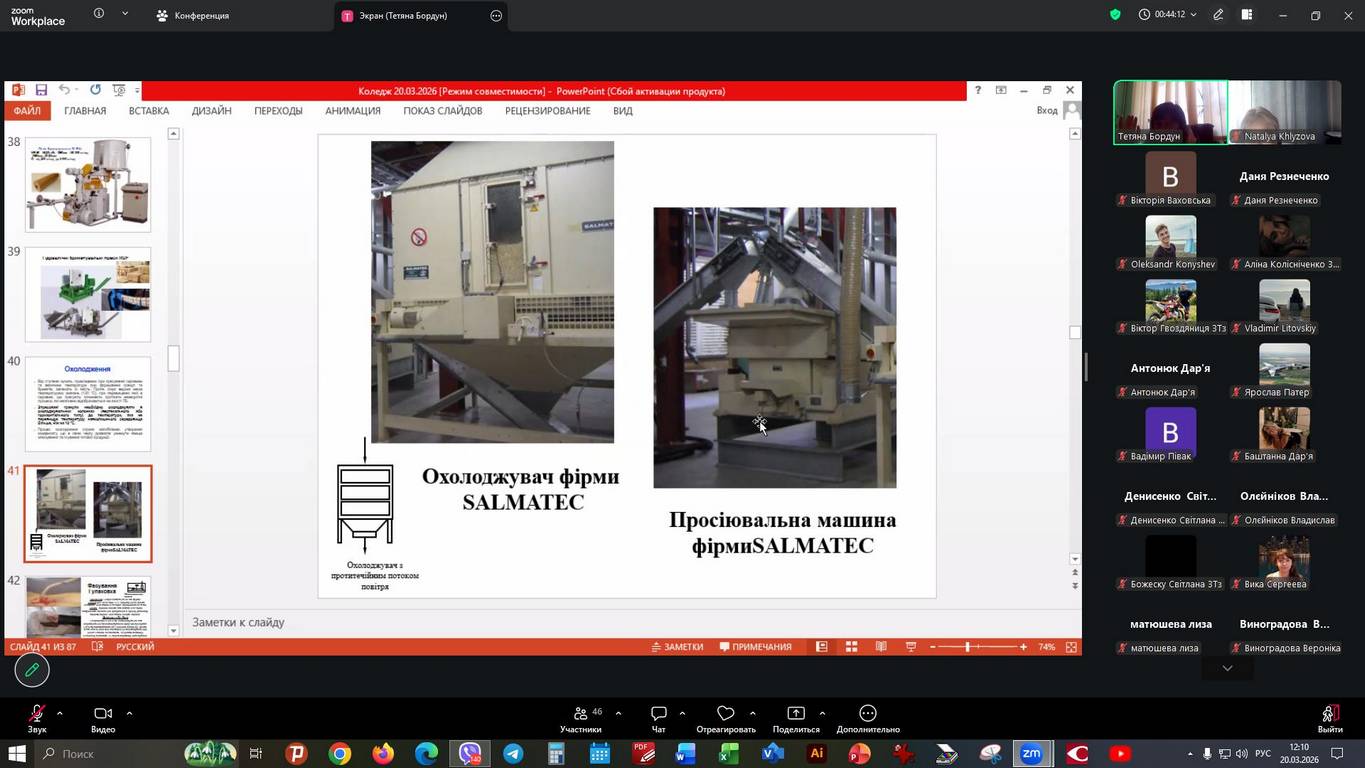The height and width of the screenshot is (768, 1365).
Task: Select slide 40 thumbnail Охолодження
Action: [88, 404]
